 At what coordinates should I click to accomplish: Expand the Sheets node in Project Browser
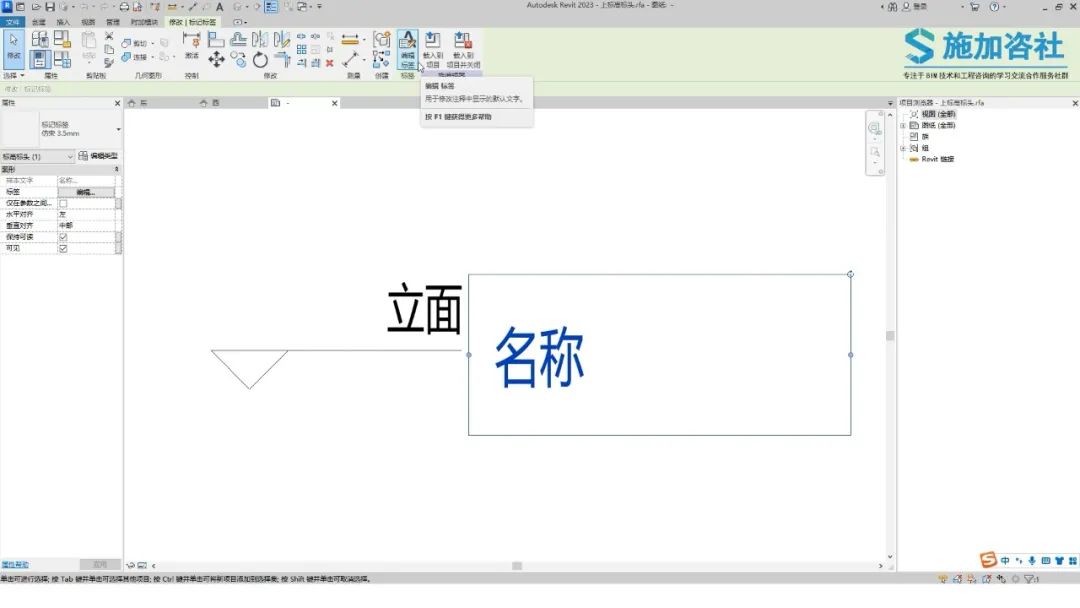click(903, 125)
